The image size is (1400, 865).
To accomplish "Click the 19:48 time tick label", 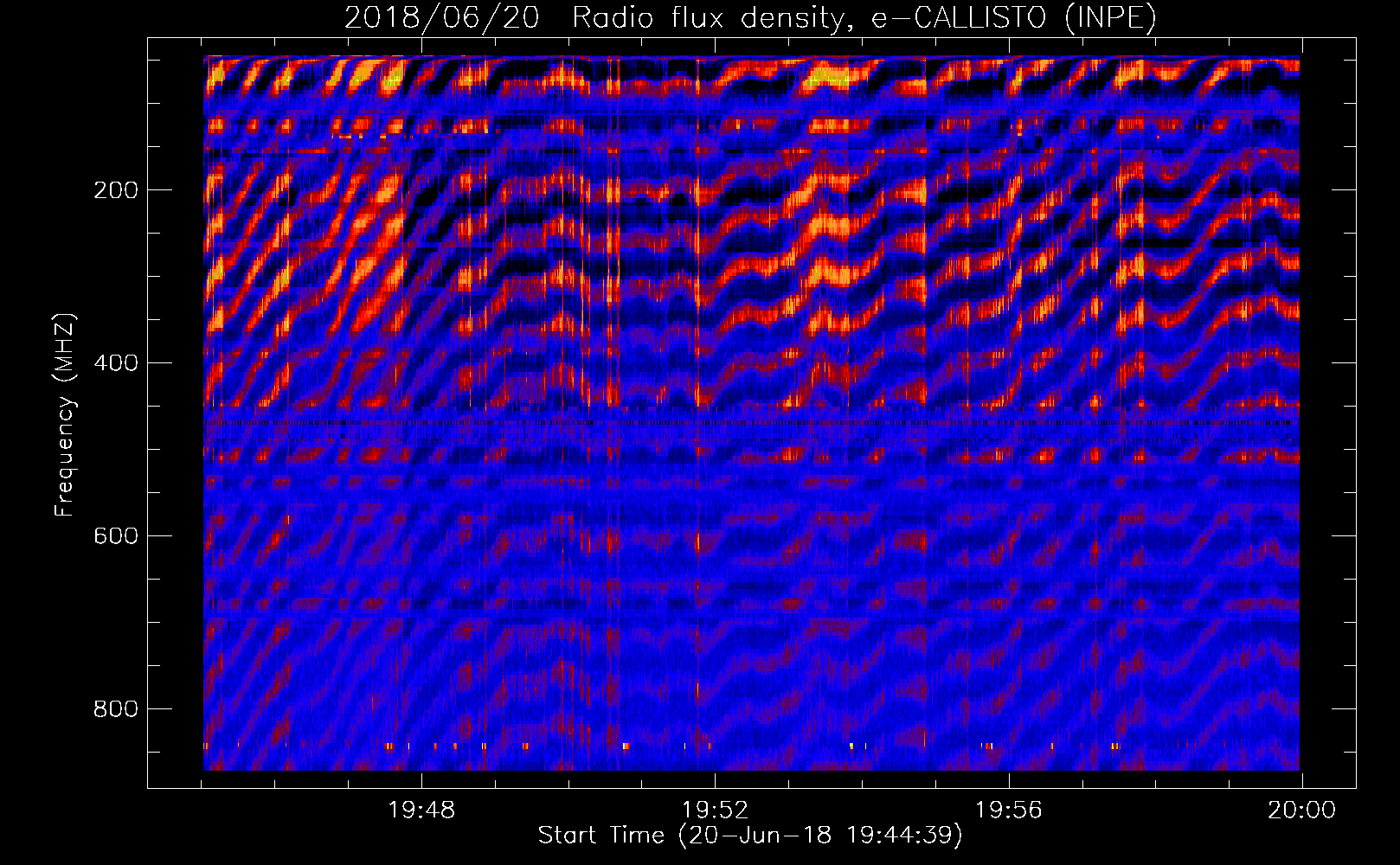I will tap(421, 811).
